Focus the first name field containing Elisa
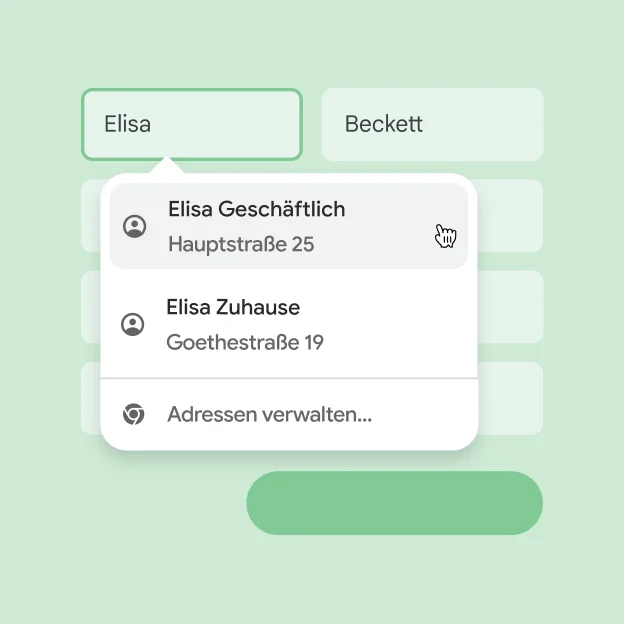 (191, 124)
